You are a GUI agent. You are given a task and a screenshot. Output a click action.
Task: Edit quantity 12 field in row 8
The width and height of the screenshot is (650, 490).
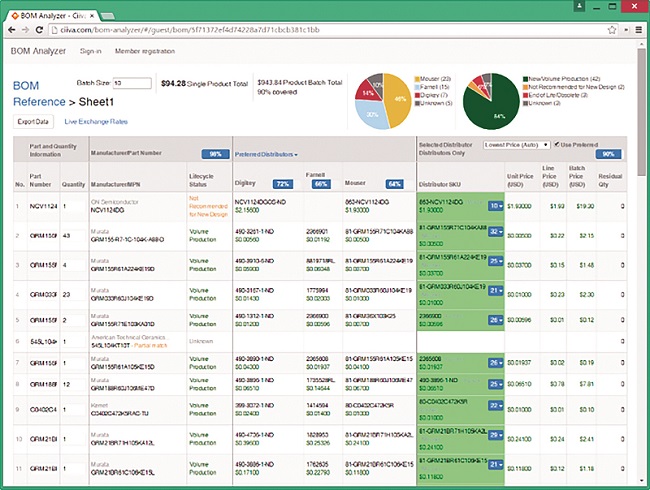[74, 384]
